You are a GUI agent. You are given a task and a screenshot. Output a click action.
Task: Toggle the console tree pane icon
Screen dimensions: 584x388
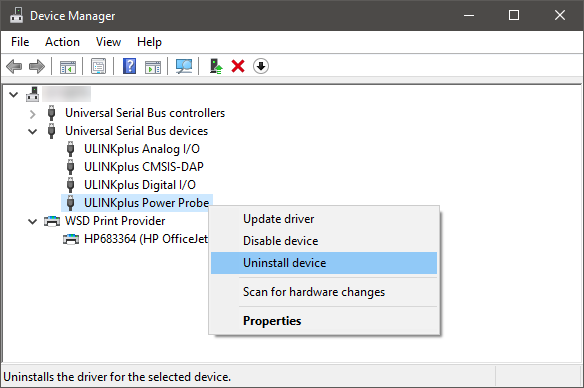point(68,67)
